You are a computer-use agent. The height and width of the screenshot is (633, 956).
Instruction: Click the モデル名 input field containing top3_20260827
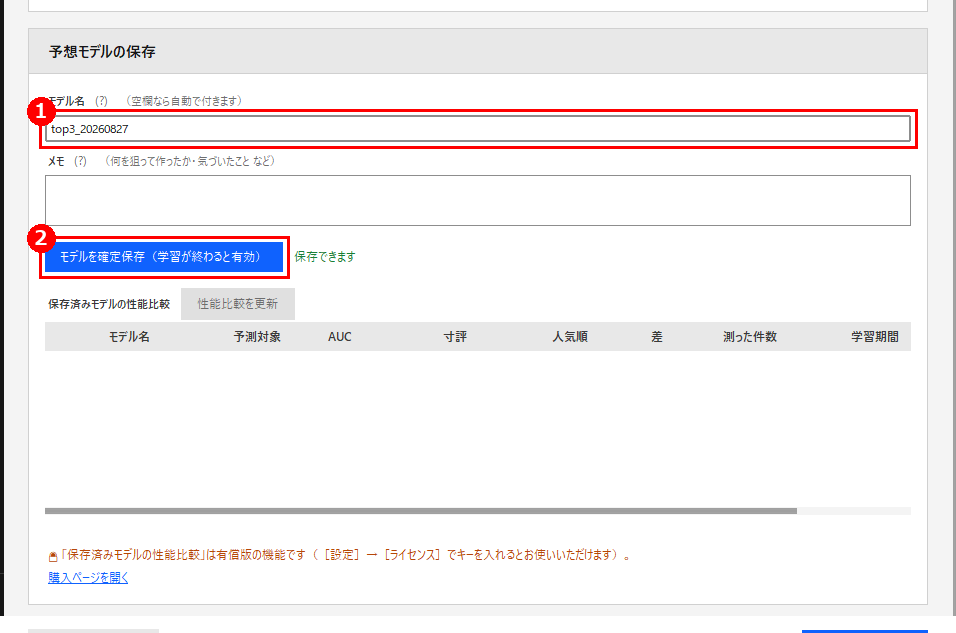pyautogui.click(x=477, y=129)
